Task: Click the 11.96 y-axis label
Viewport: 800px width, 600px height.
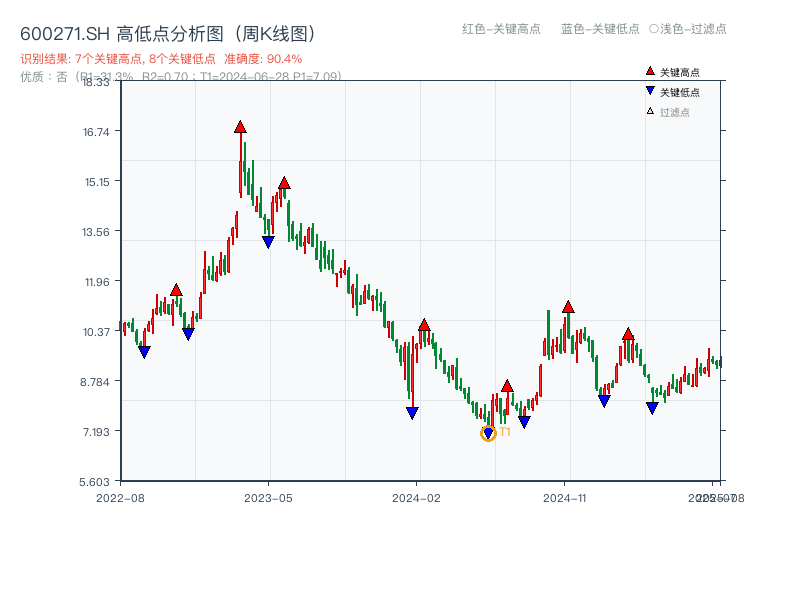Action: 97,282
